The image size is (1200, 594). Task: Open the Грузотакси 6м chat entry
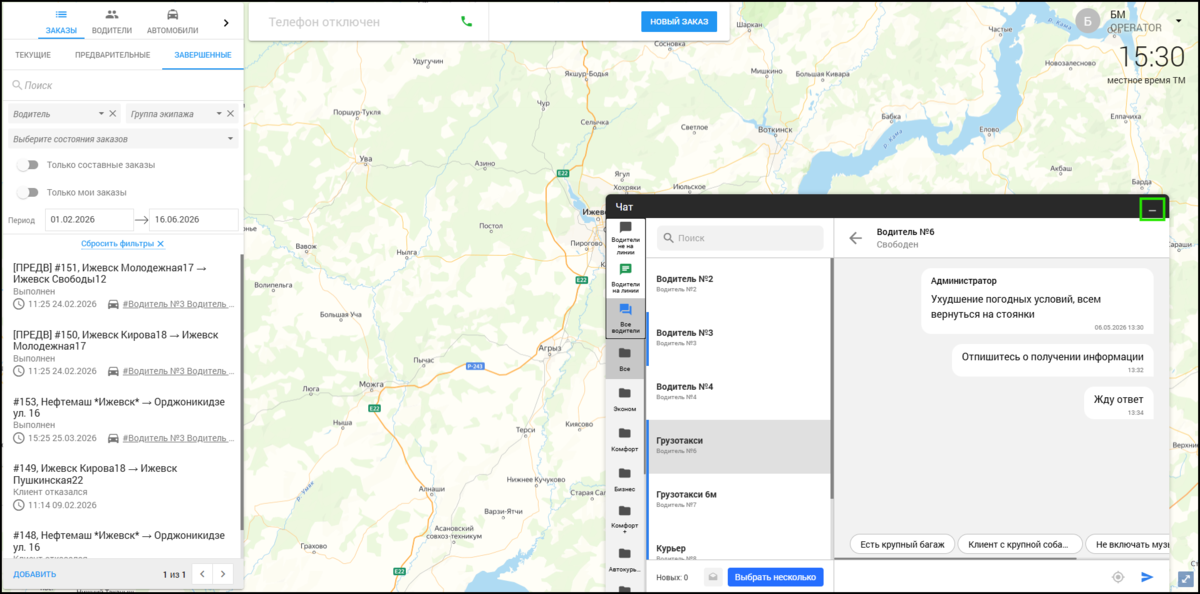[738, 500]
